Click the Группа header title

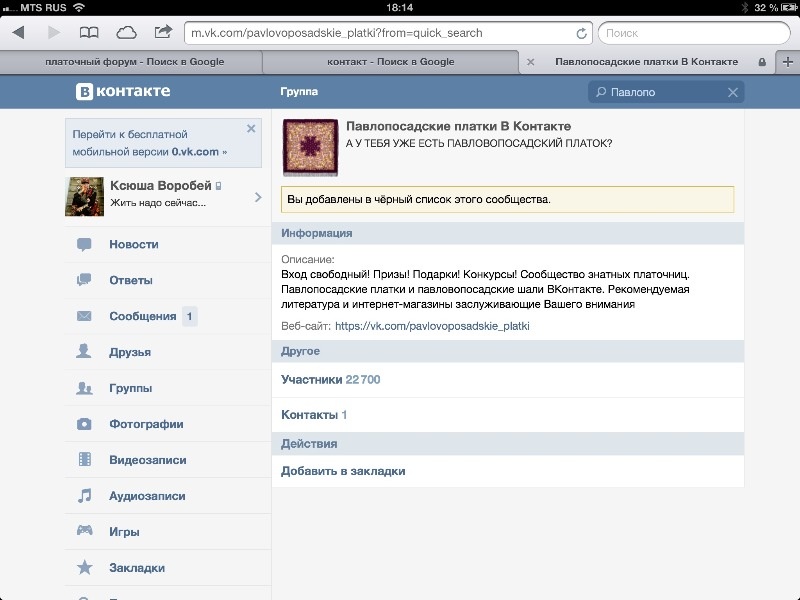click(299, 92)
